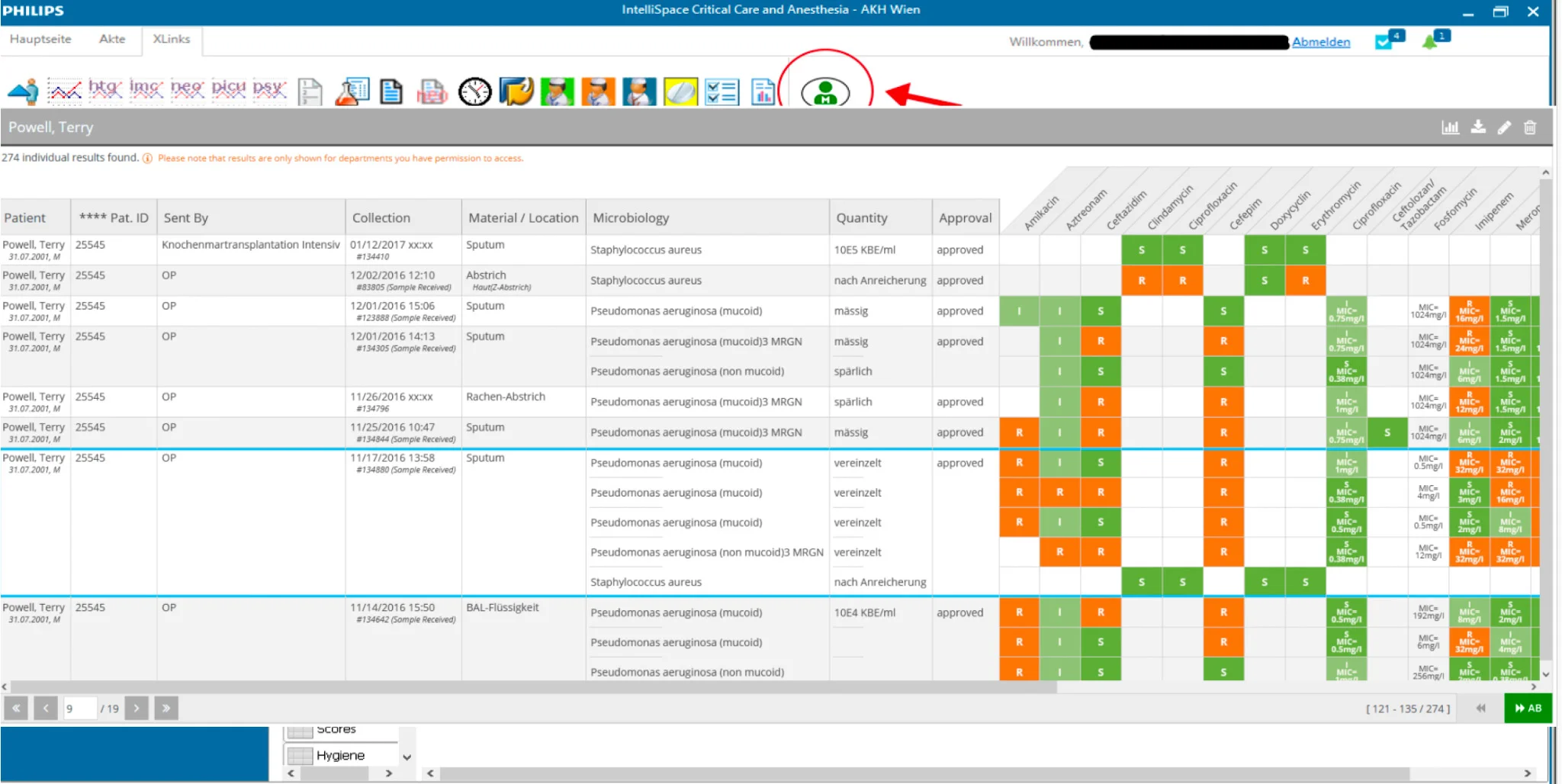Viewport: 1562px width, 784px height.
Task: Switch to the Hauptseite tab
Action: pos(40,39)
